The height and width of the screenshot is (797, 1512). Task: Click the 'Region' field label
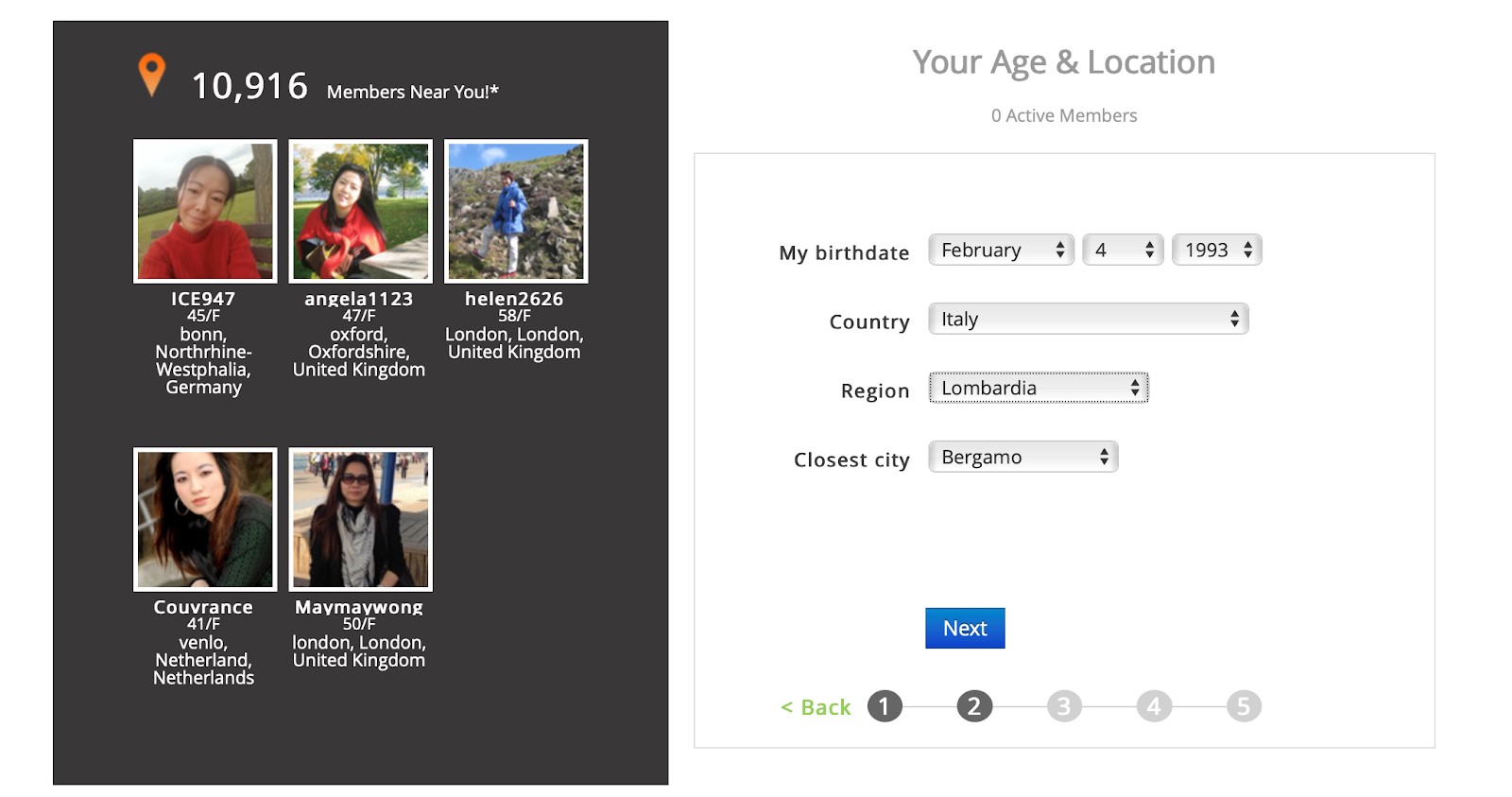[x=875, y=391]
